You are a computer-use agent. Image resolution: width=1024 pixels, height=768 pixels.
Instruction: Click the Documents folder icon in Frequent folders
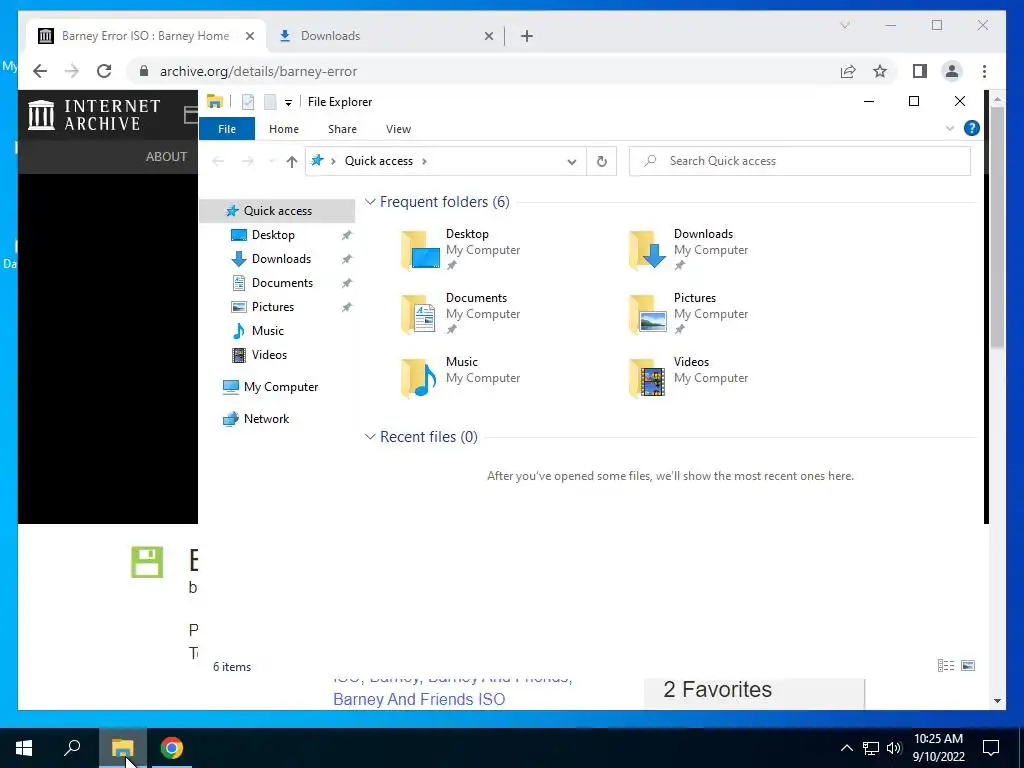pyautogui.click(x=419, y=314)
